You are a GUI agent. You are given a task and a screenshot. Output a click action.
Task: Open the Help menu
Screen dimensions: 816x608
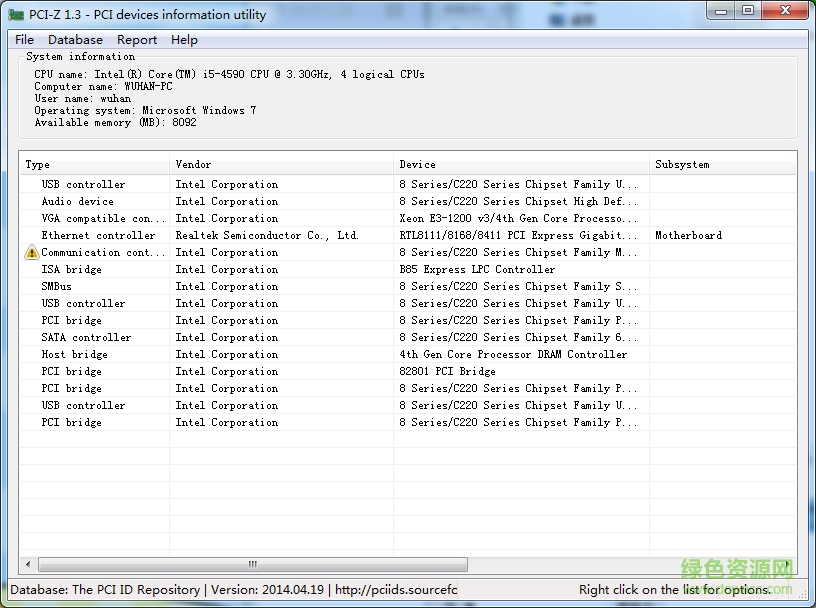click(184, 40)
